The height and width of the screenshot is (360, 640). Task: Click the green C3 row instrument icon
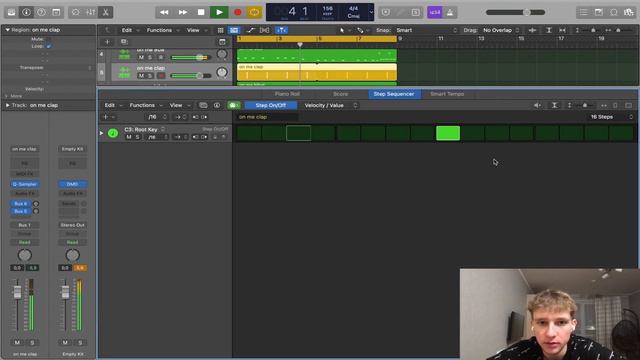click(113, 133)
